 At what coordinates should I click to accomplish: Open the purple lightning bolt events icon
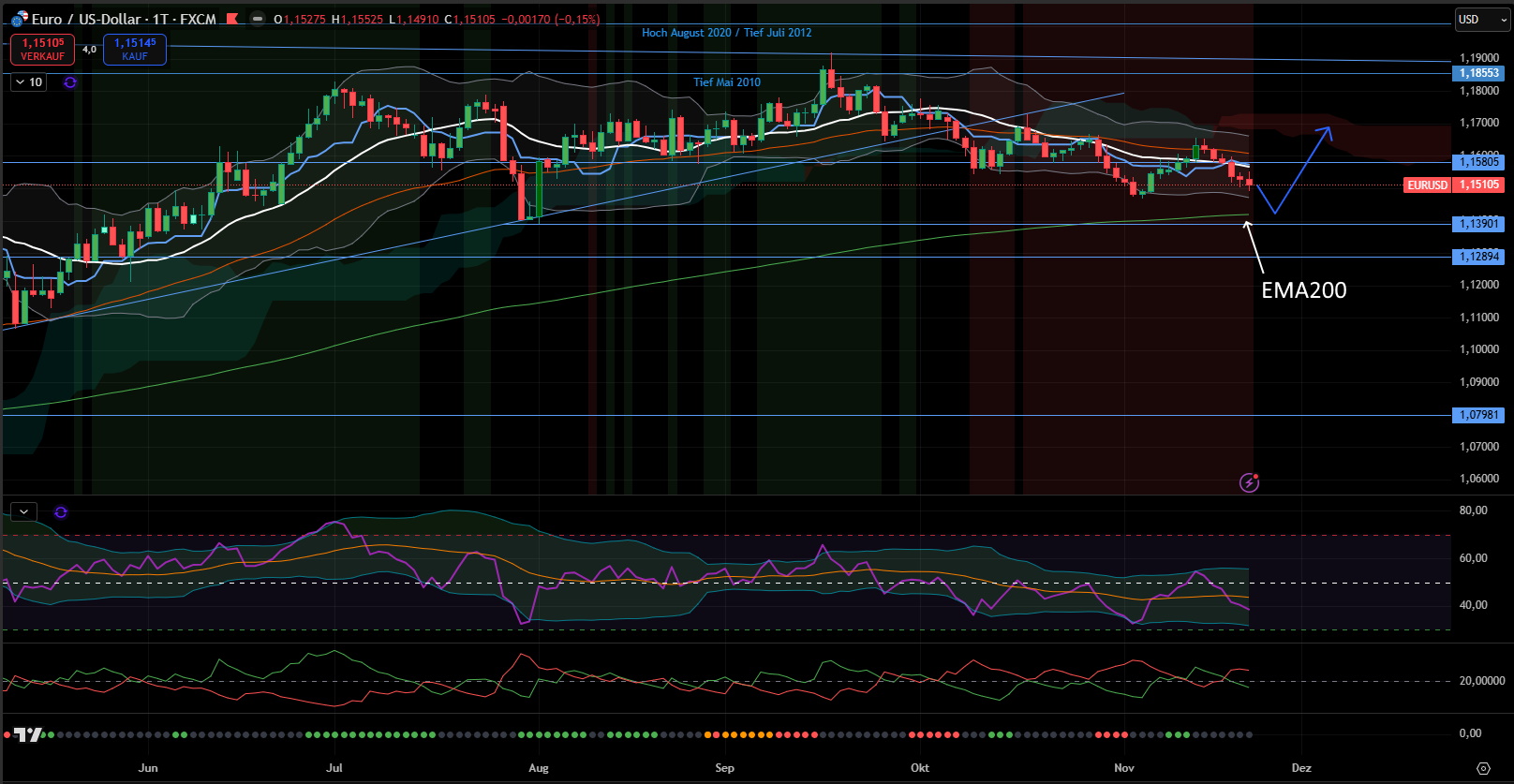(x=1249, y=482)
